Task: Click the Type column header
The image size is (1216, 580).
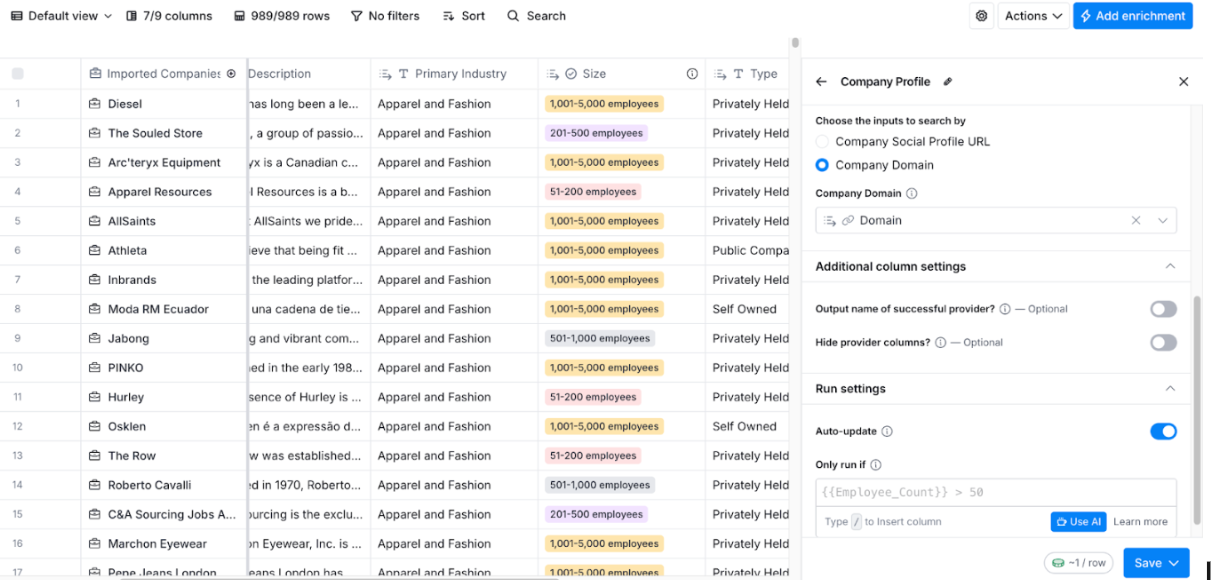Action: coord(748,74)
